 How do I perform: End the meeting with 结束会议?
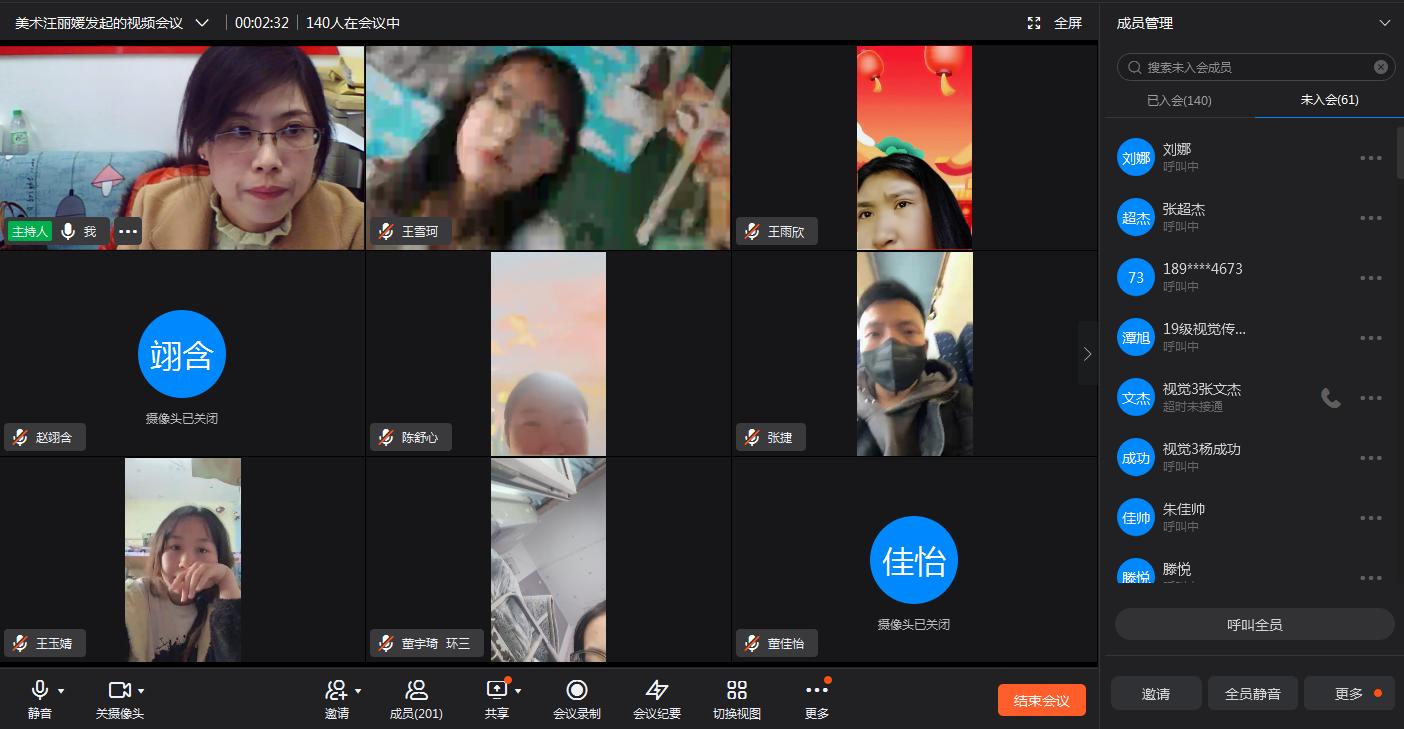tap(1041, 700)
